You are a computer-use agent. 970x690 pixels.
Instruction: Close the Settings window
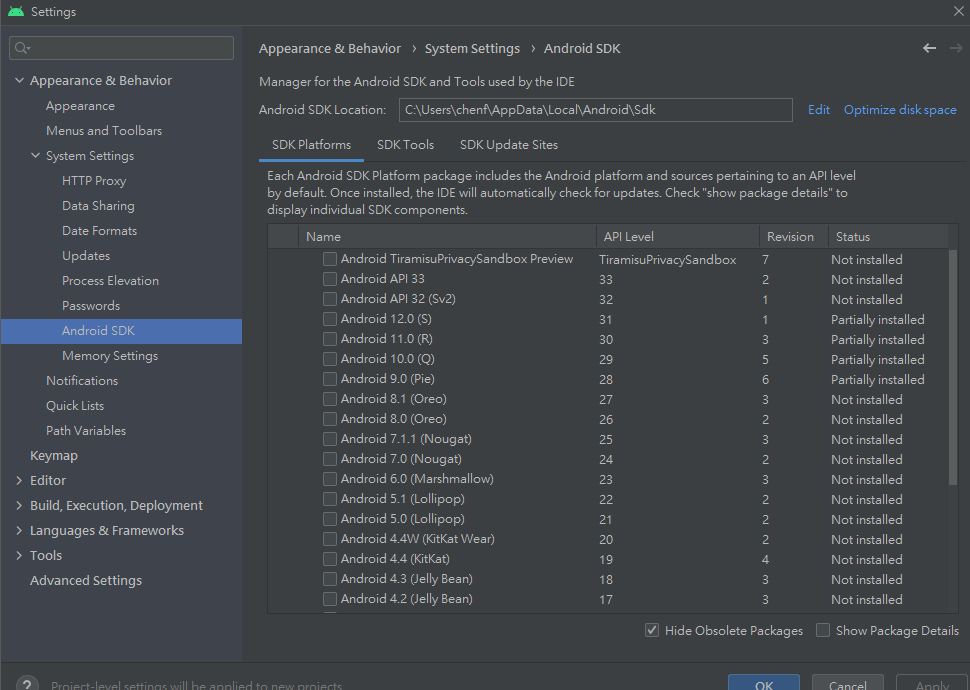tap(957, 12)
